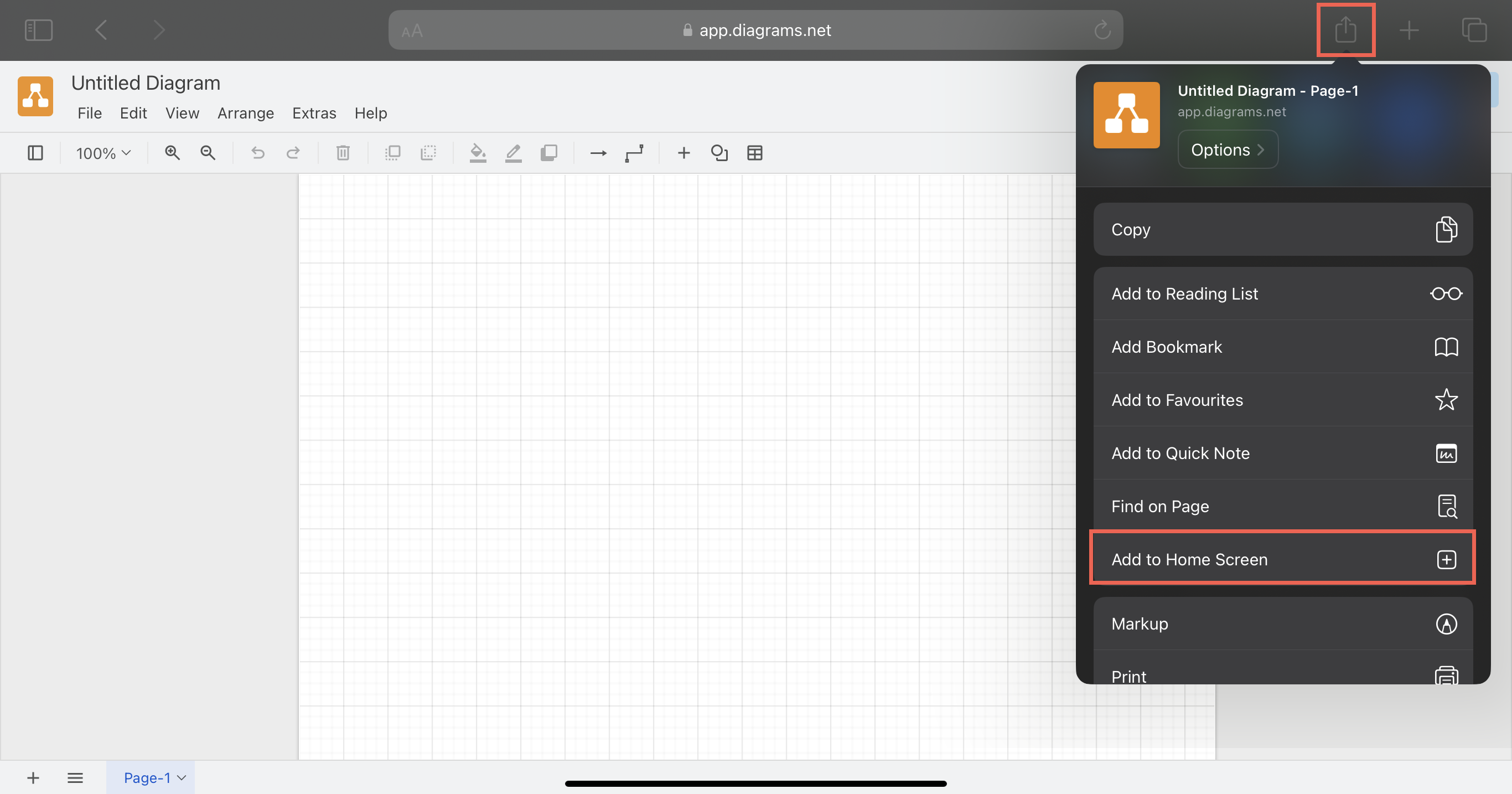
Task: Open the zoom level dropdown
Action: 103,153
